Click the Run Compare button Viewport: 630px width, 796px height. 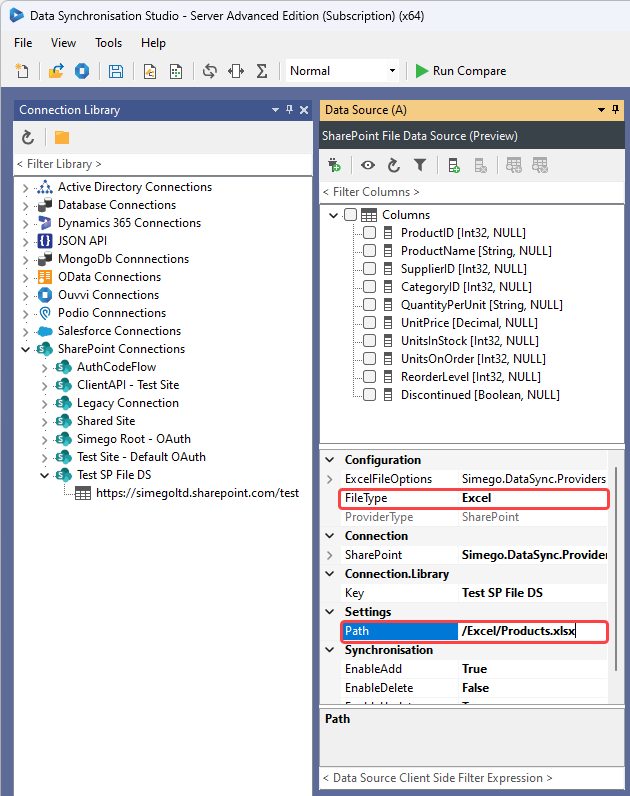(x=461, y=71)
